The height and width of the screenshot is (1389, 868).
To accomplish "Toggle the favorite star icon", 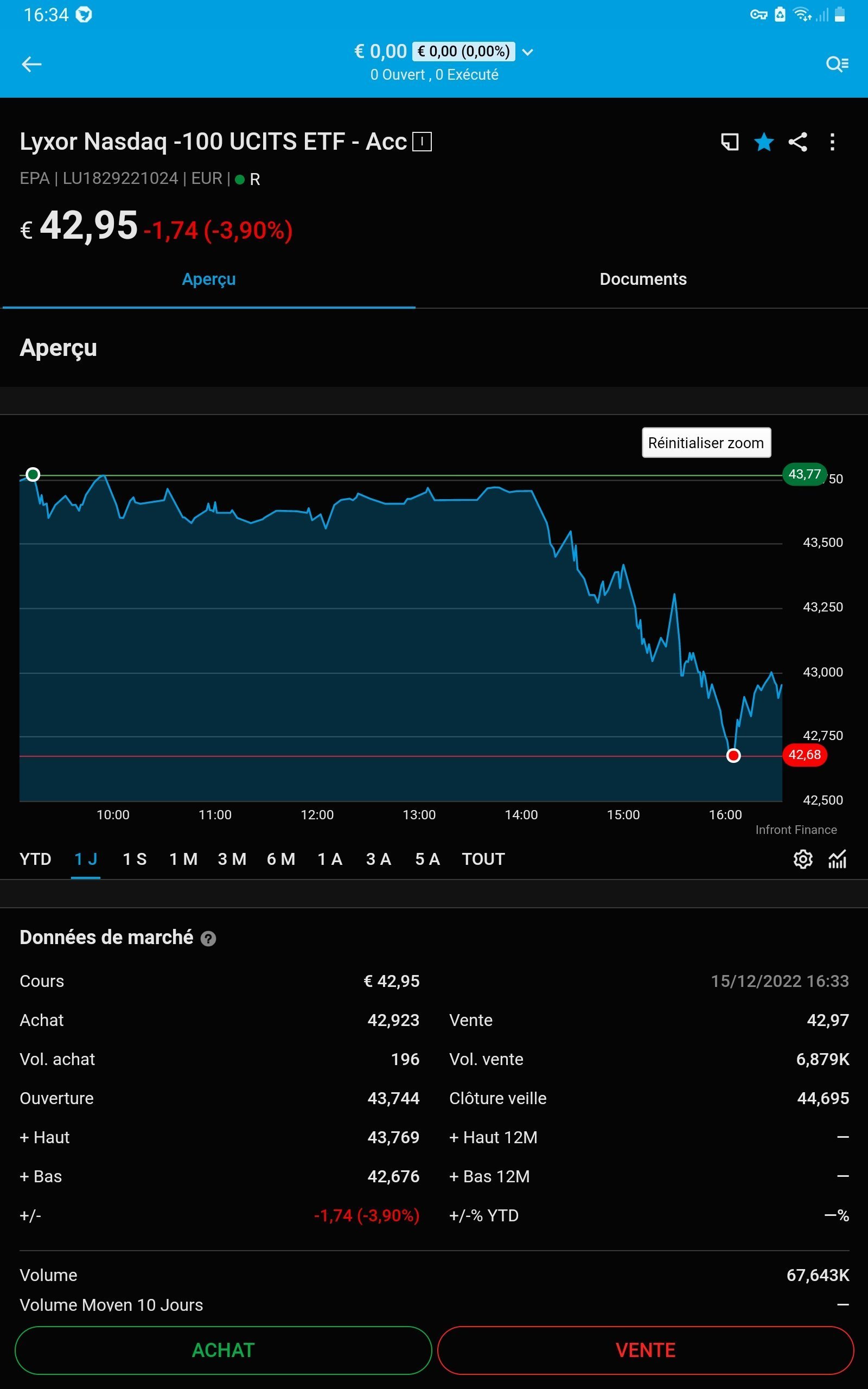I will [764, 142].
